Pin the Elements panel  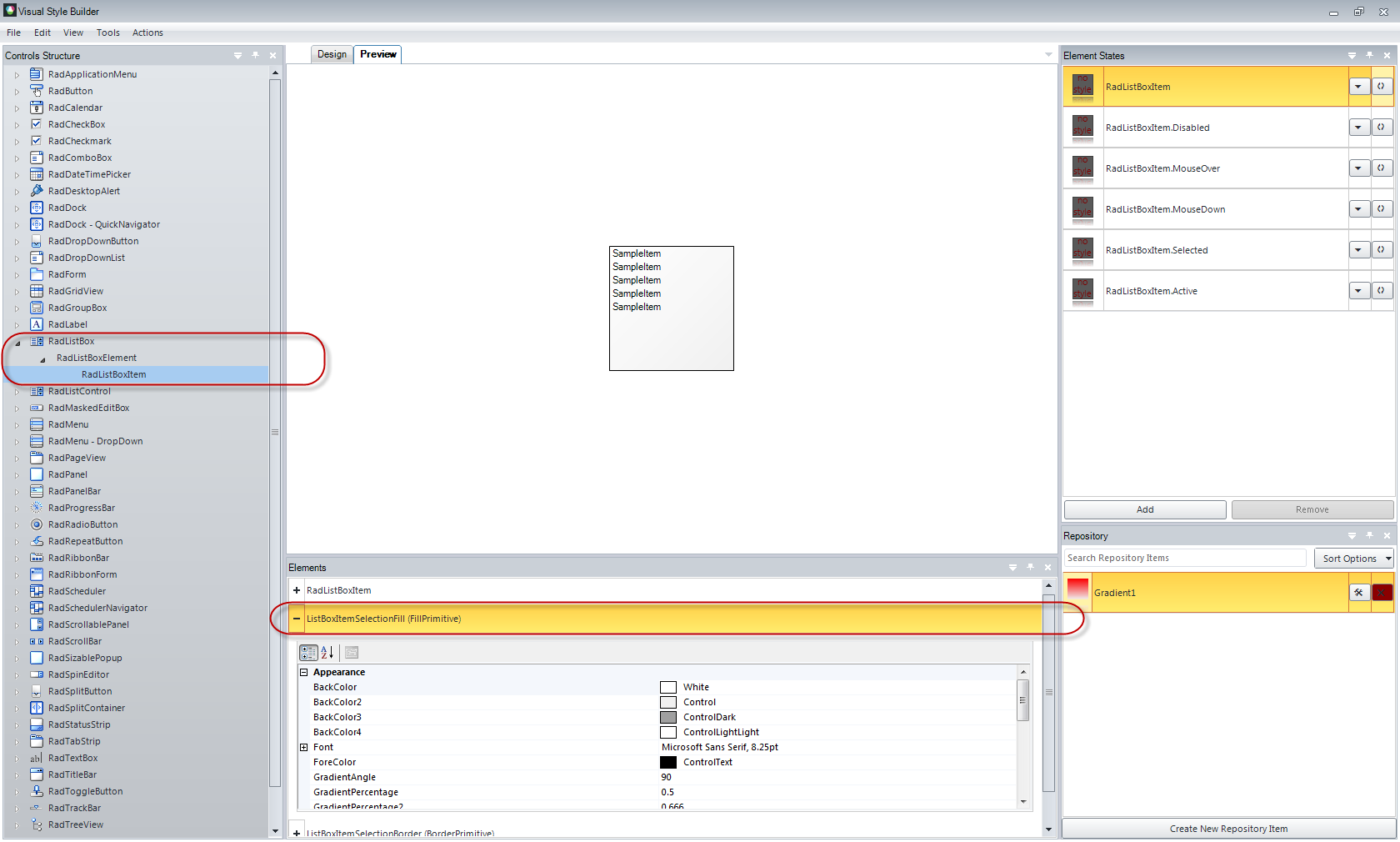pos(1030,567)
